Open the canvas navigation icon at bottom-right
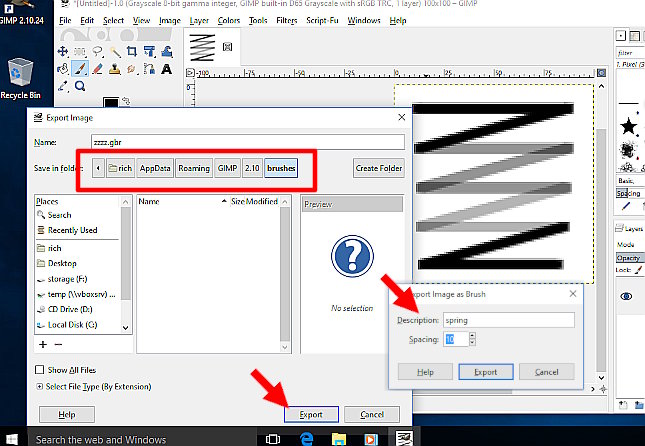Image resolution: width=645 pixels, height=446 pixels. point(603,389)
